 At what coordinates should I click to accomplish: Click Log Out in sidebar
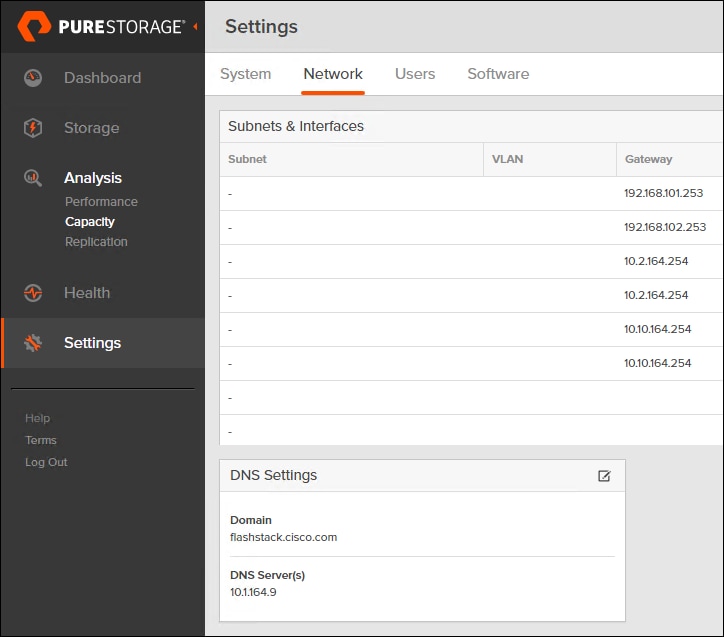click(x=46, y=462)
